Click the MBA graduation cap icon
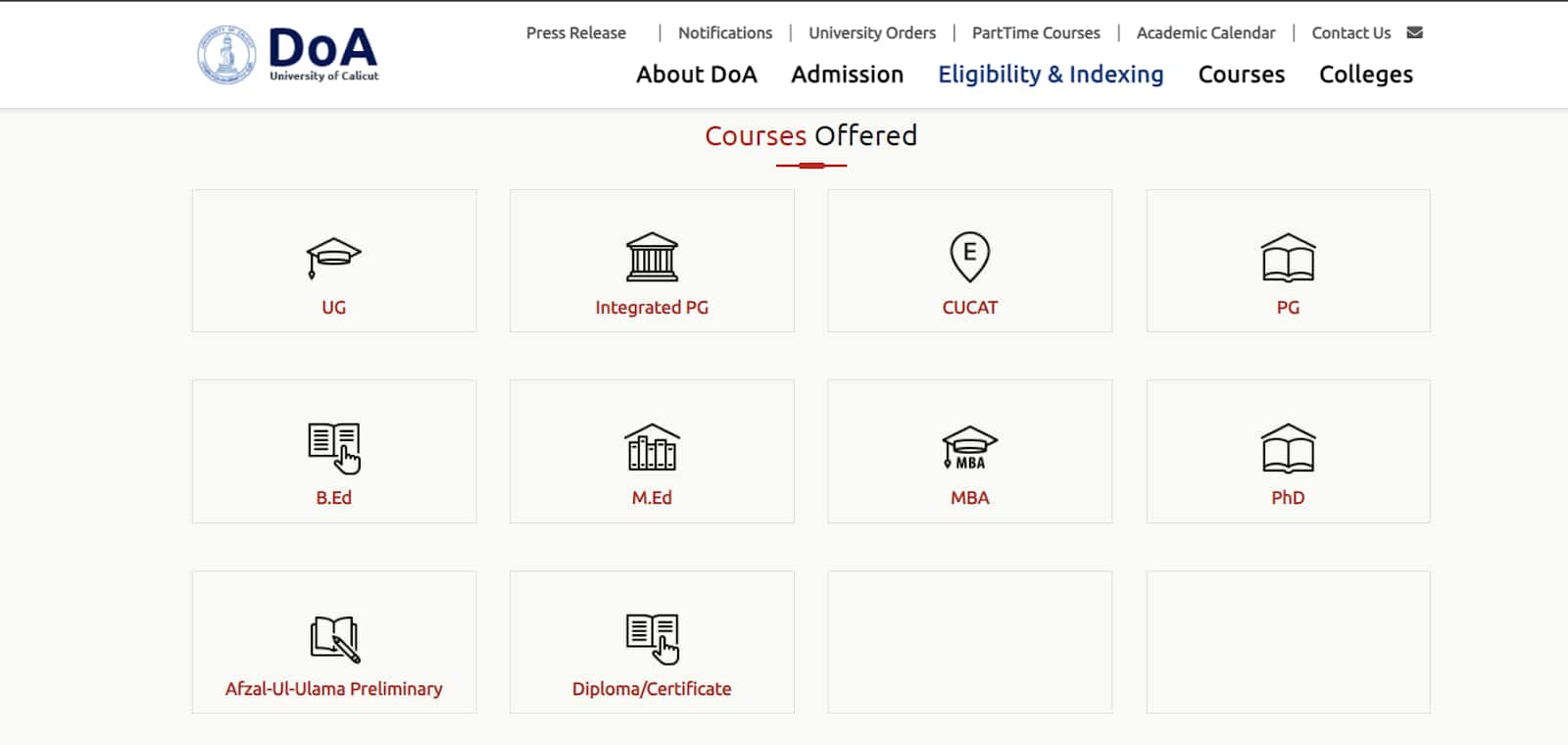This screenshot has width=1568, height=745. 969,448
